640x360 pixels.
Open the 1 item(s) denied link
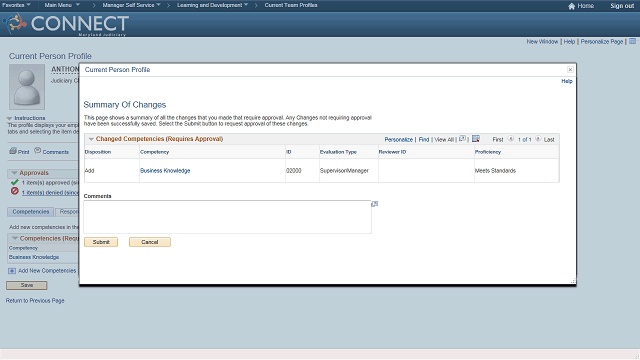tap(50, 193)
